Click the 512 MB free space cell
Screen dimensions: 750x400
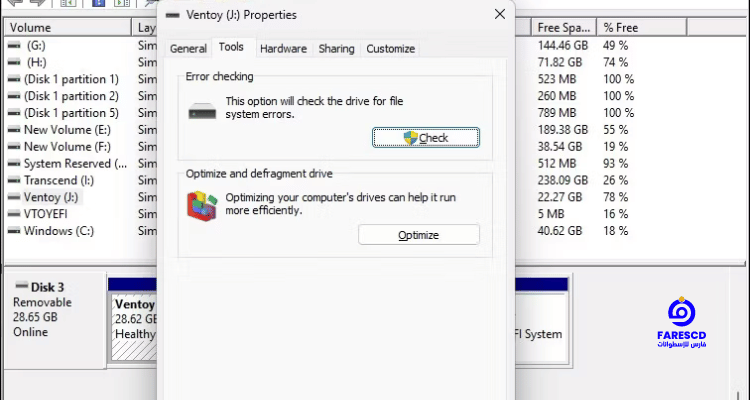[557, 164]
